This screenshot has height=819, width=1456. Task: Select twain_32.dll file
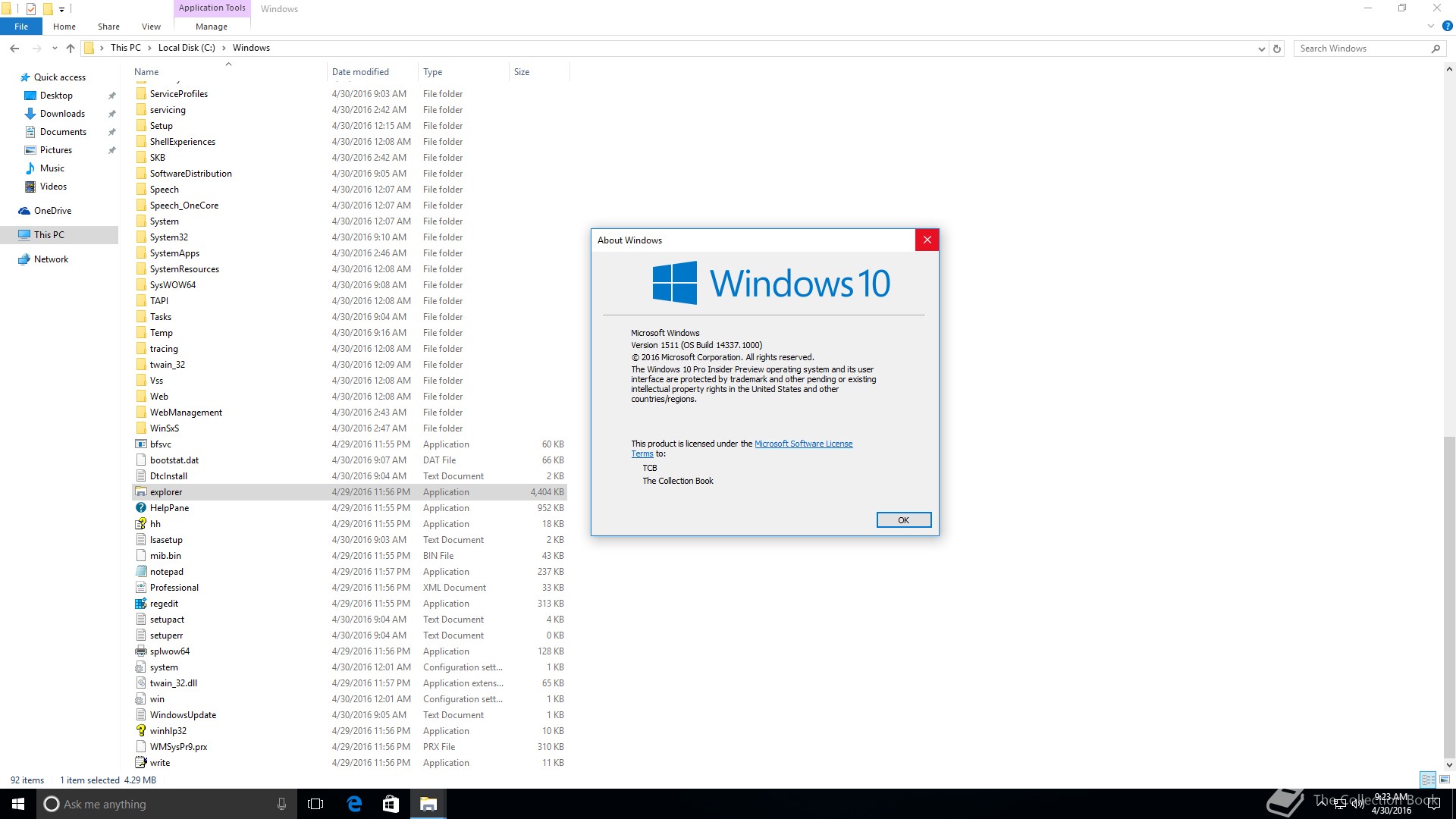(173, 683)
